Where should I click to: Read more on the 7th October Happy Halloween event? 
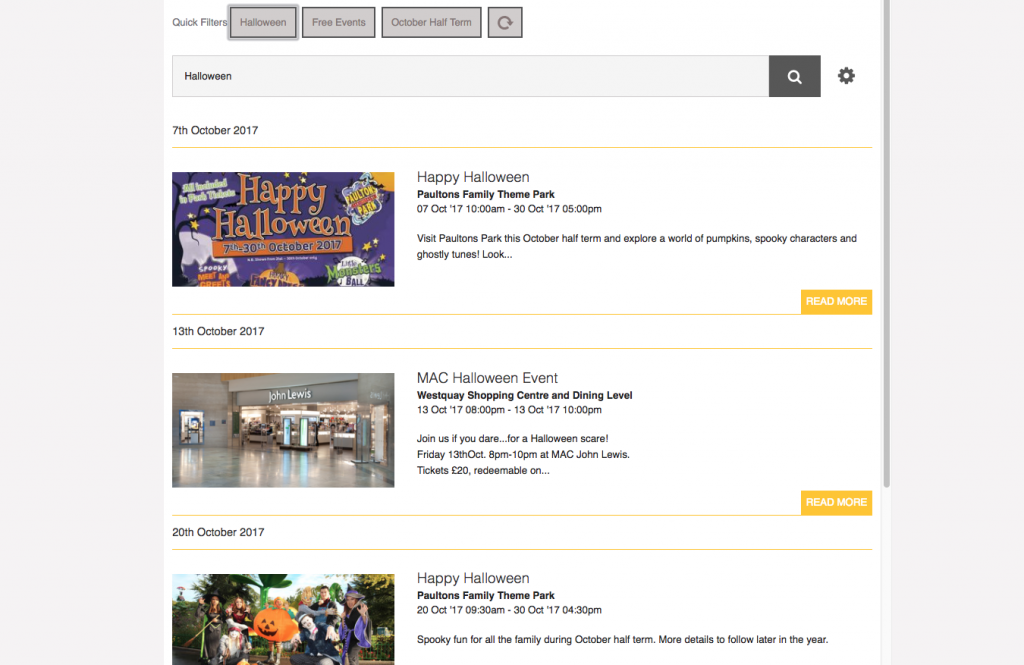pyautogui.click(x=836, y=302)
